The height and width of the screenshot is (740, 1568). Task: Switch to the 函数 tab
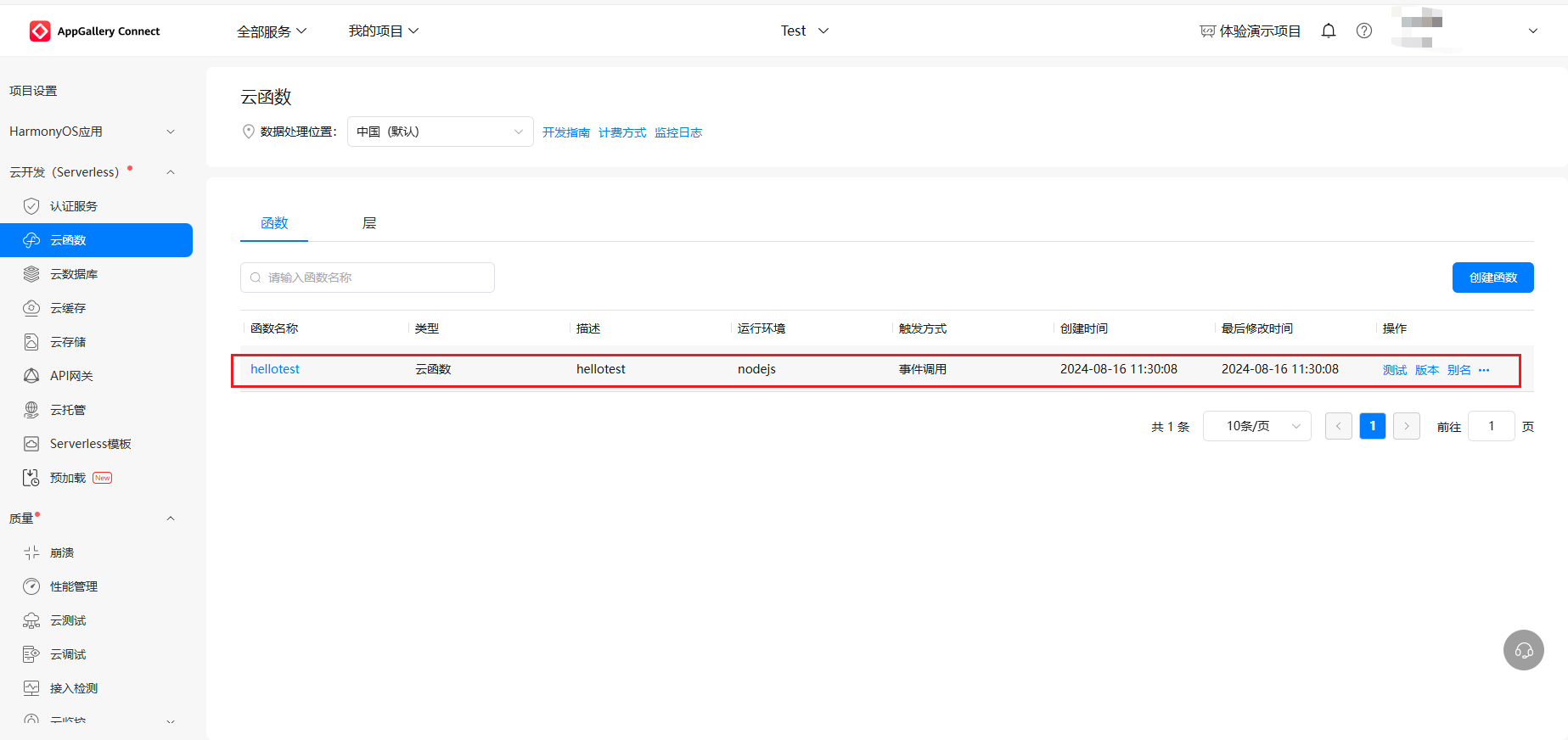(x=274, y=223)
